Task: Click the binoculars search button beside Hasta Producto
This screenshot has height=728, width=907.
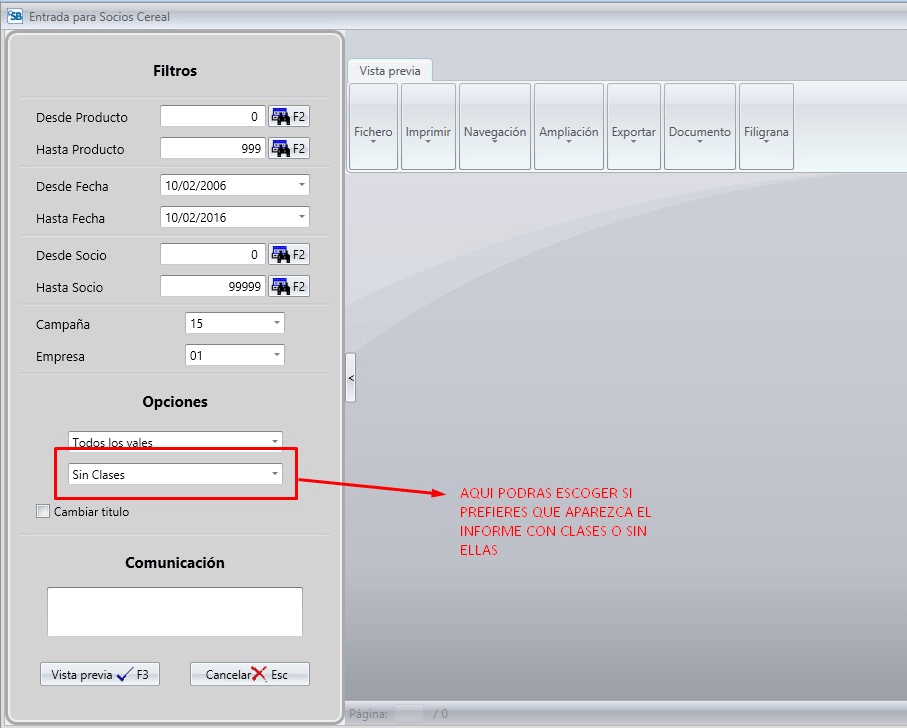Action: (x=288, y=149)
